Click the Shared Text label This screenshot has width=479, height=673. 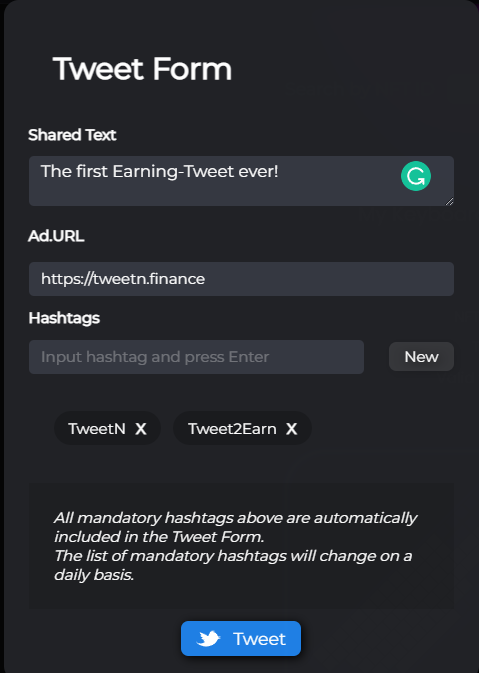pos(72,135)
